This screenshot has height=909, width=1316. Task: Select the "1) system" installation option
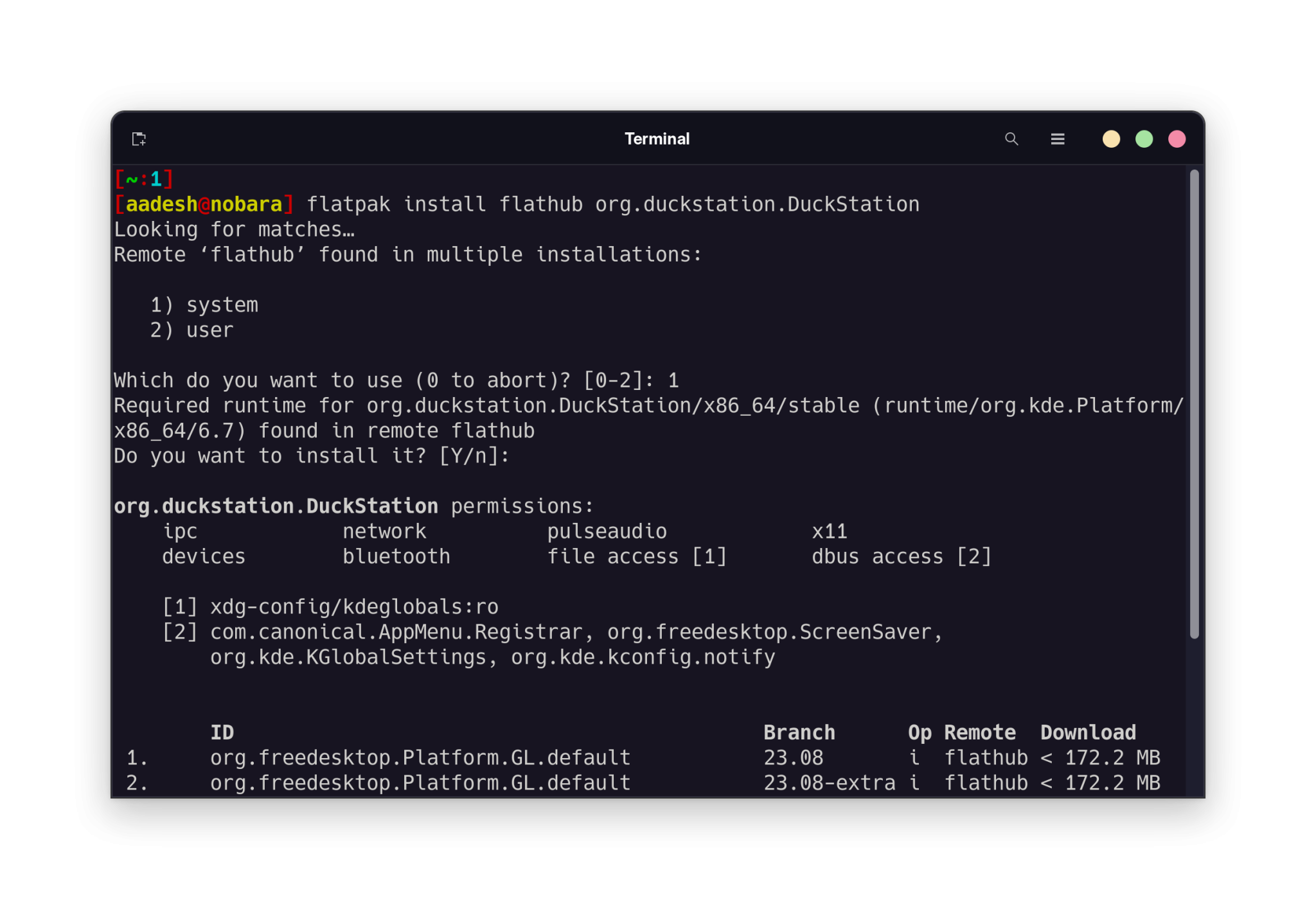204,304
